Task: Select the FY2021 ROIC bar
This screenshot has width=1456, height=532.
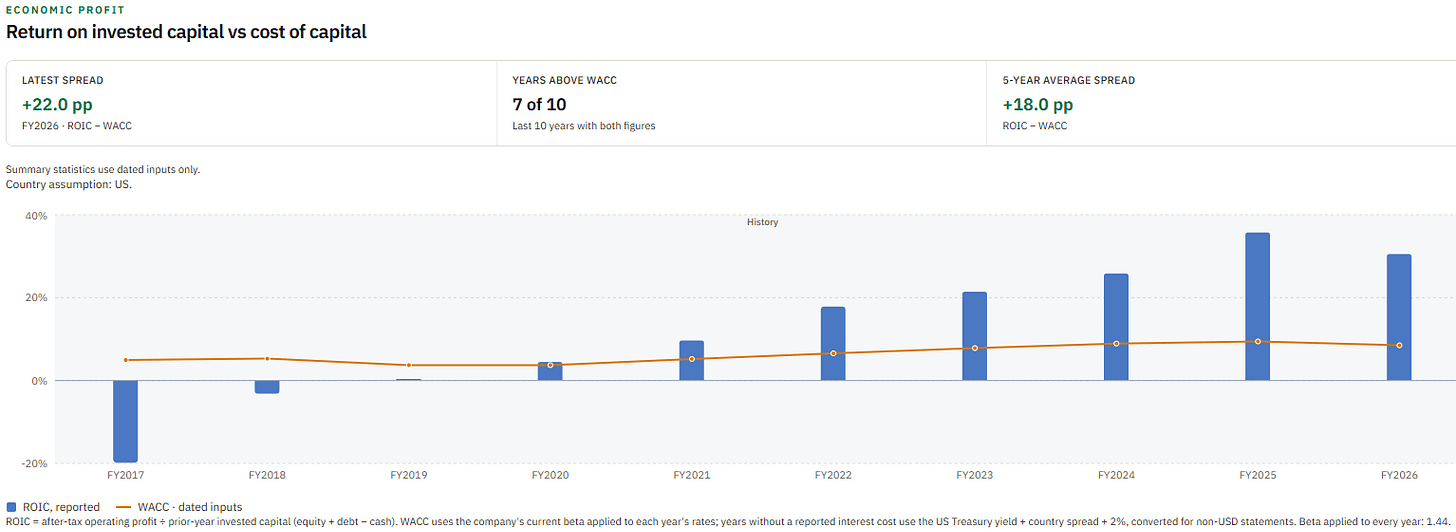Action: [691, 360]
